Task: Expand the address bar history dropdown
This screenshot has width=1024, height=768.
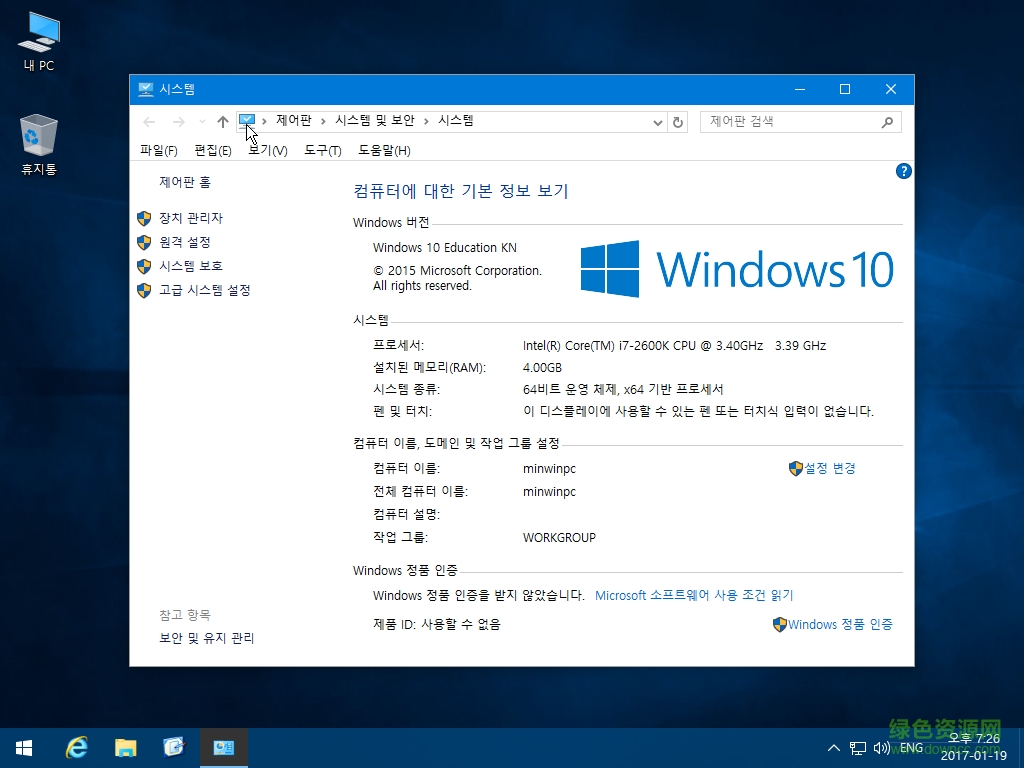Action: click(x=658, y=122)
